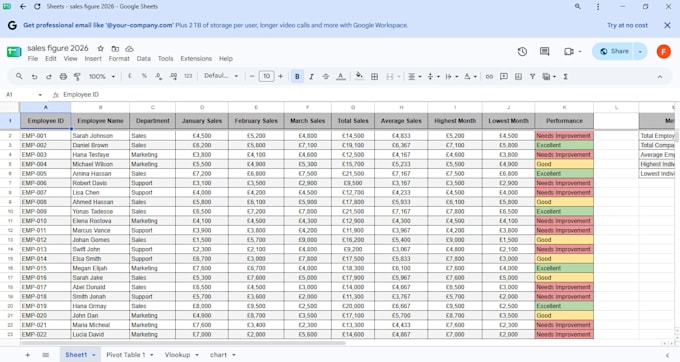
Task: Open the browser three-dot menu
Action: tap(598, 7)
